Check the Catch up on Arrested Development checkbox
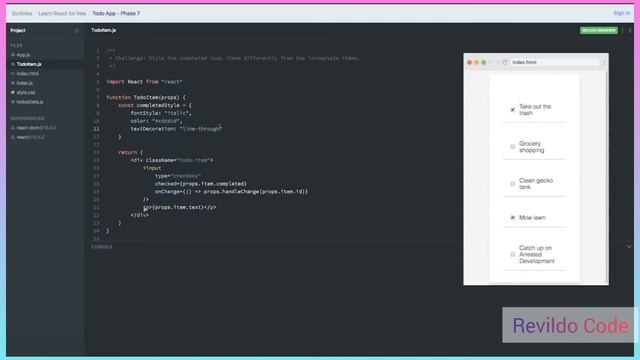The height and width of the screenshot is (360, 640). 513,254
